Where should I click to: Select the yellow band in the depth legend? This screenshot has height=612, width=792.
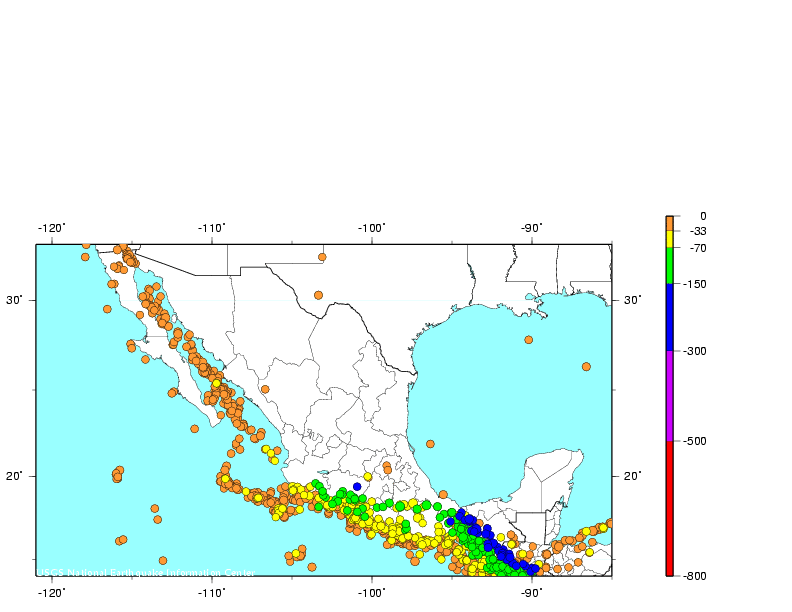[669, 239]
